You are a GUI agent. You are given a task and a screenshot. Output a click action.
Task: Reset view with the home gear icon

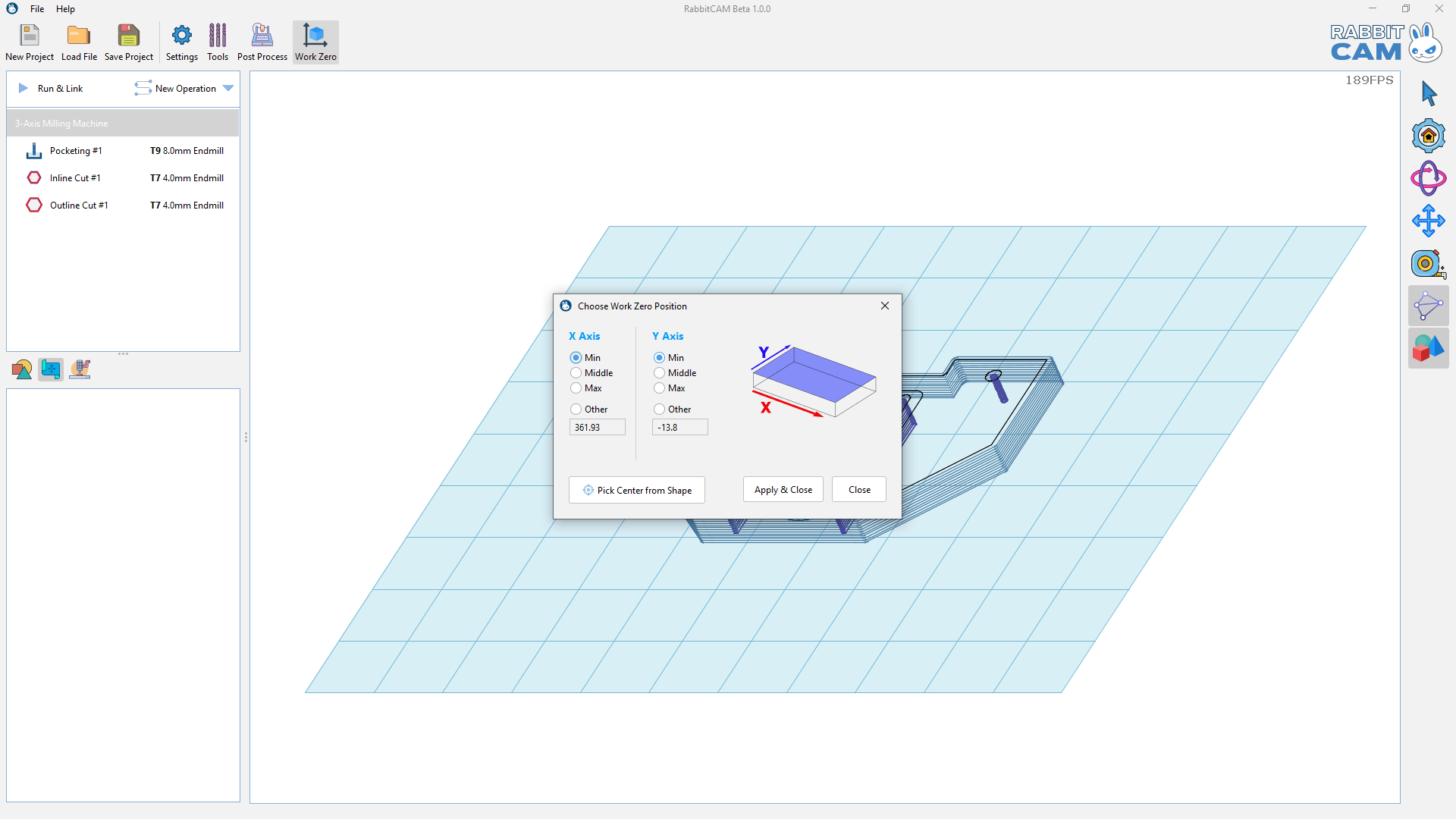pos(1429,136)
